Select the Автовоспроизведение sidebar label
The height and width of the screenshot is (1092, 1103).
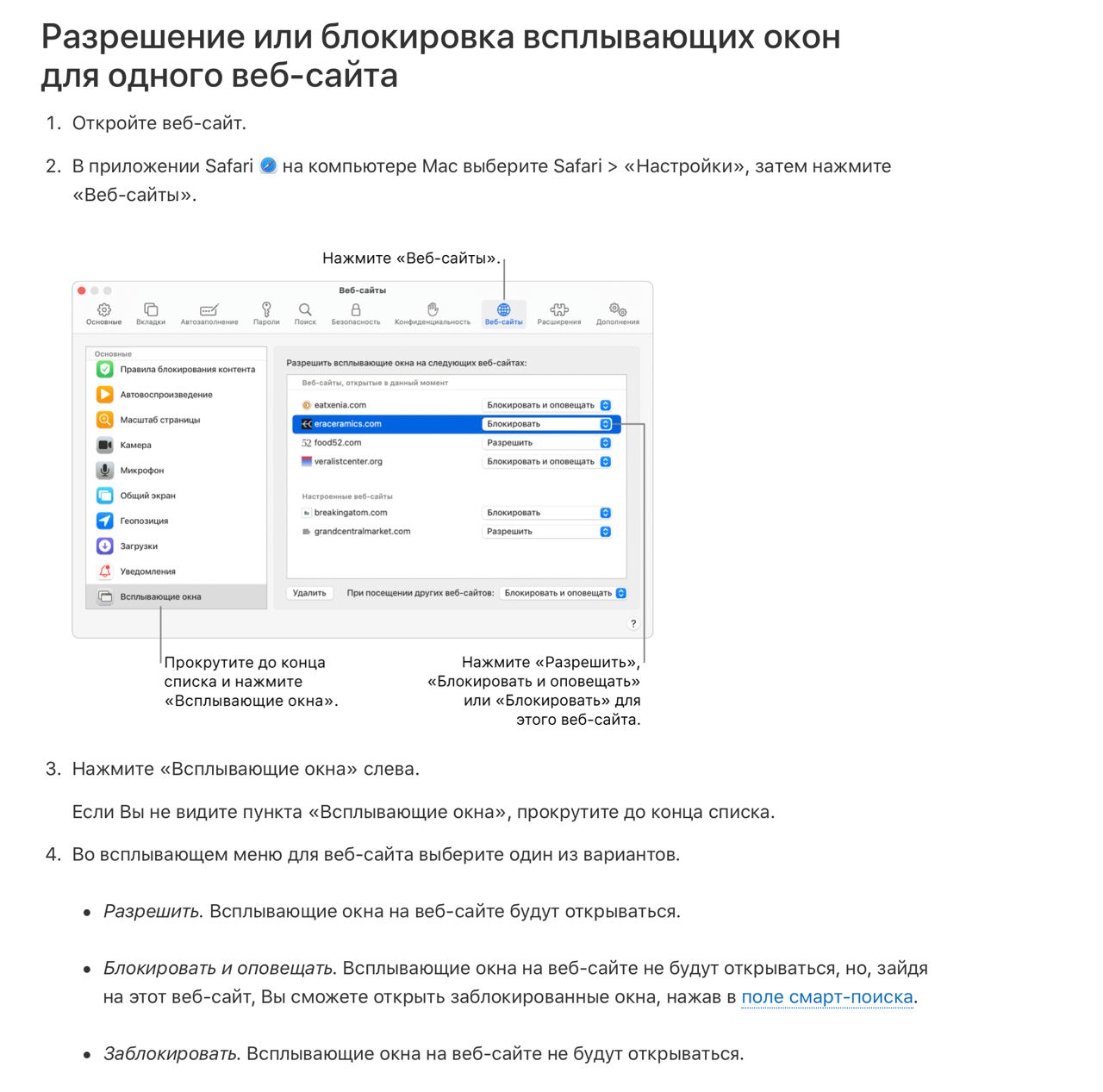(x=166, y=395)
